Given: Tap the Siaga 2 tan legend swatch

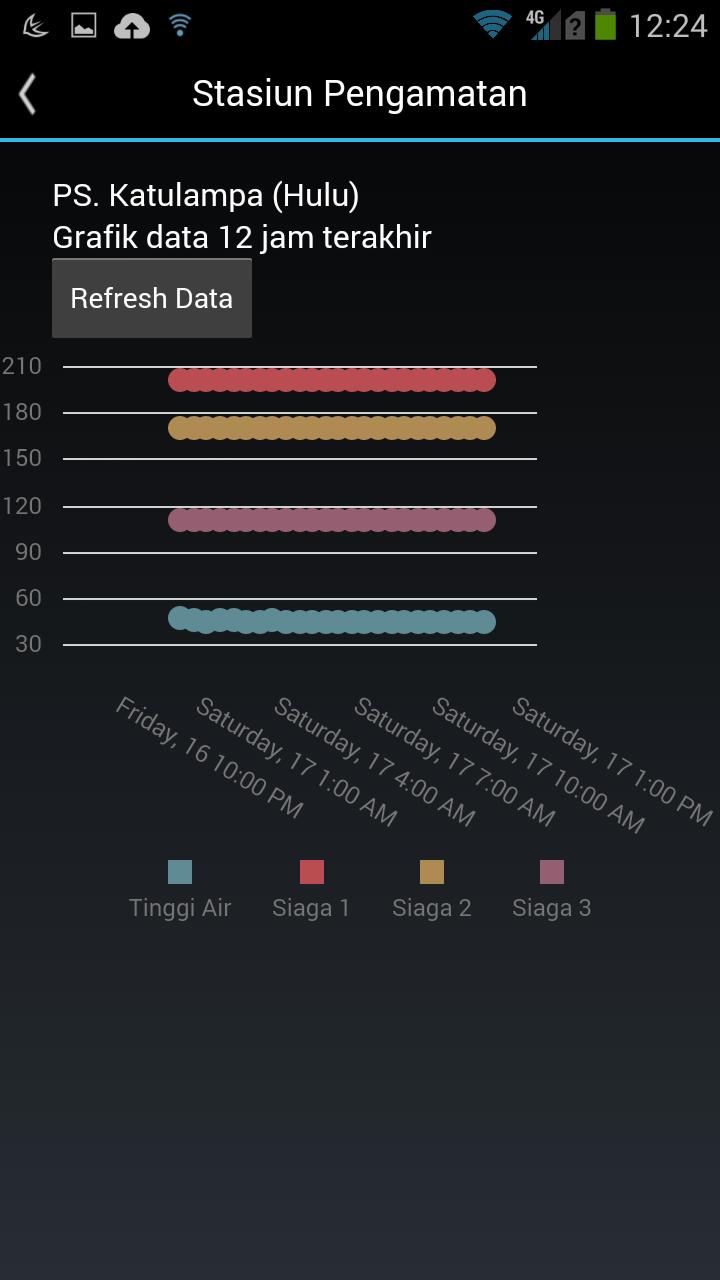Looking at the screenshot, I should [432, 872].
